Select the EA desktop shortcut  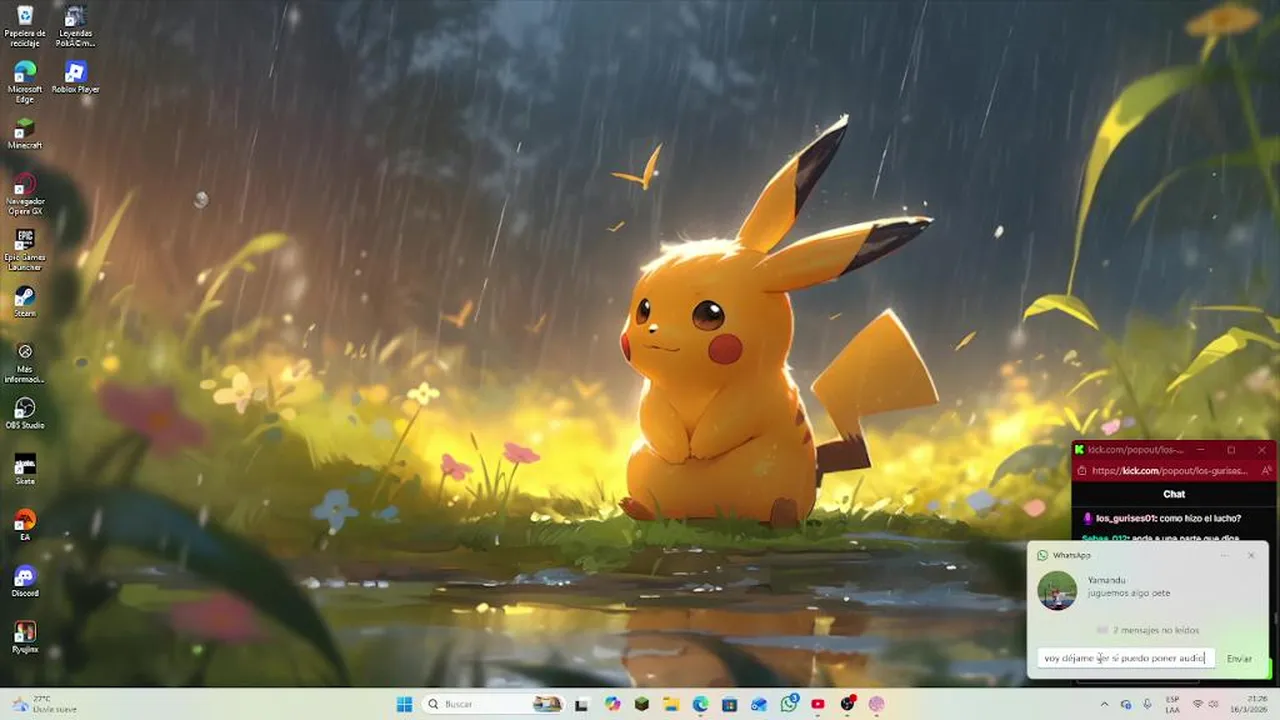pos(25,525)
